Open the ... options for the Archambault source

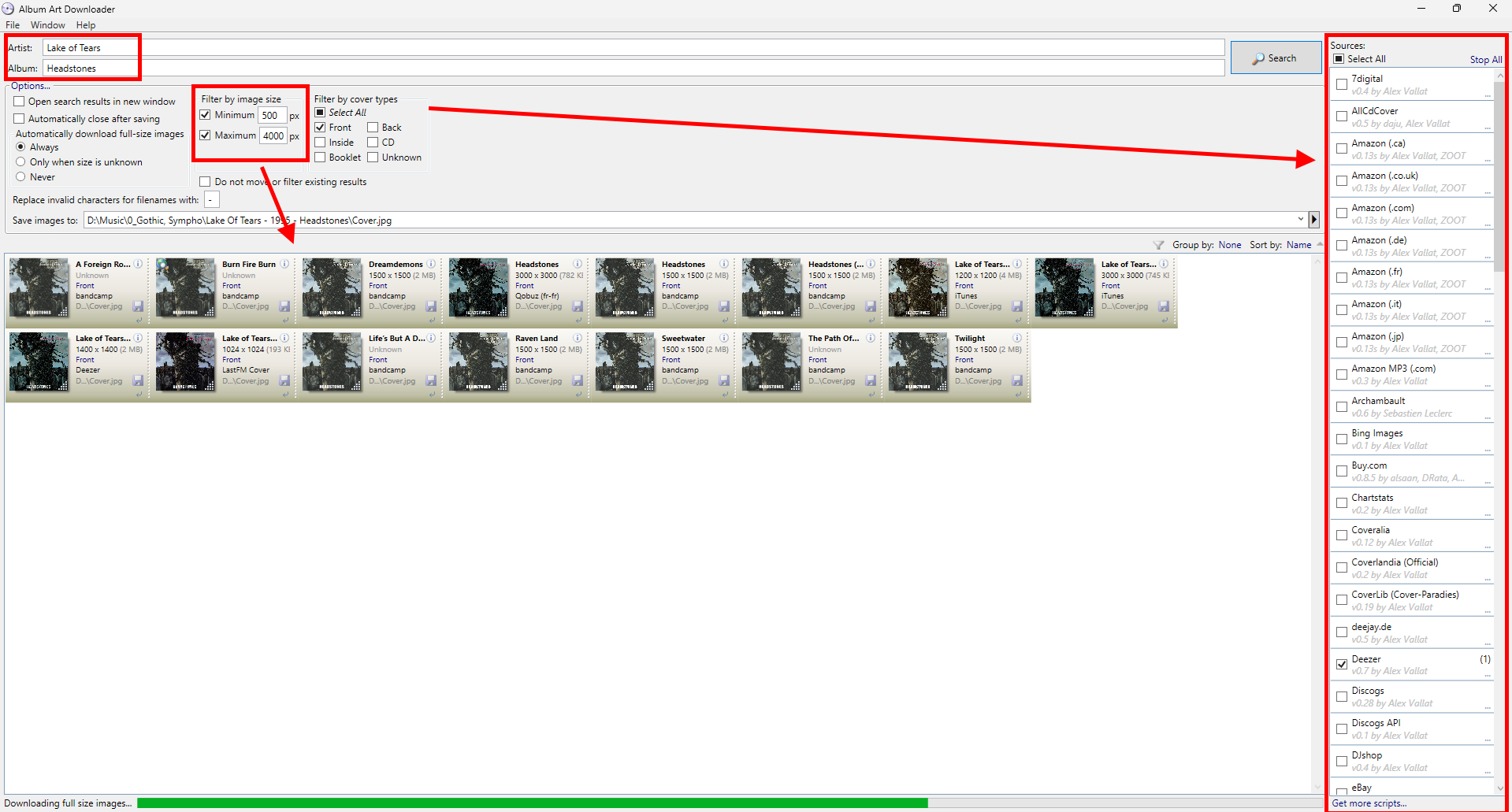pyautogui.click(x=1488, y=417)
